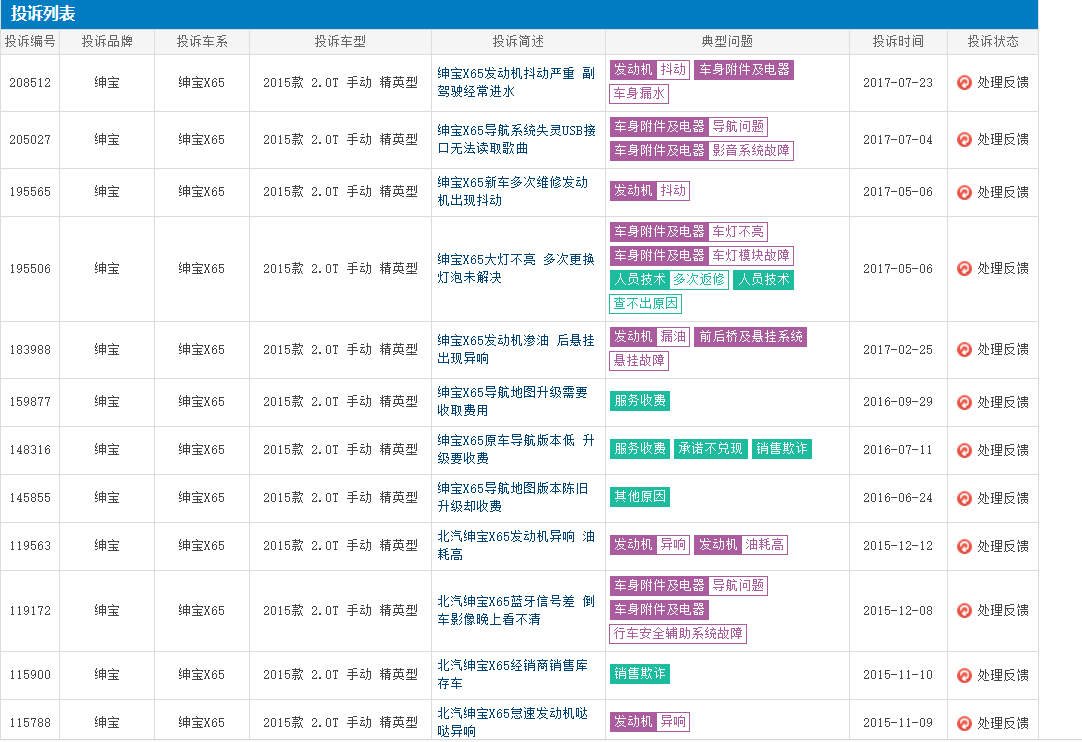Click the 投诉简述 column header
This screenshot has width=1082, height=742.
(518, 41)
